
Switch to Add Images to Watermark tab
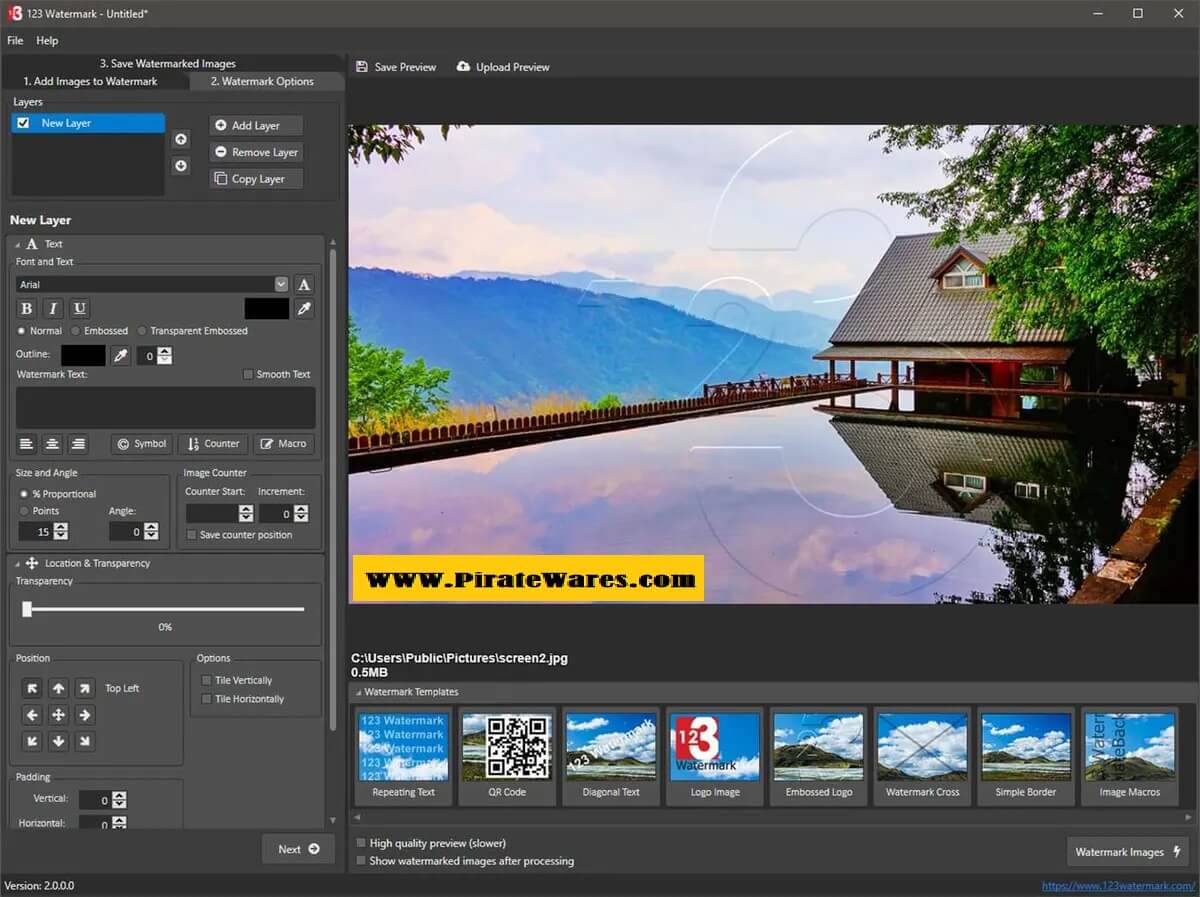(90, 81)
